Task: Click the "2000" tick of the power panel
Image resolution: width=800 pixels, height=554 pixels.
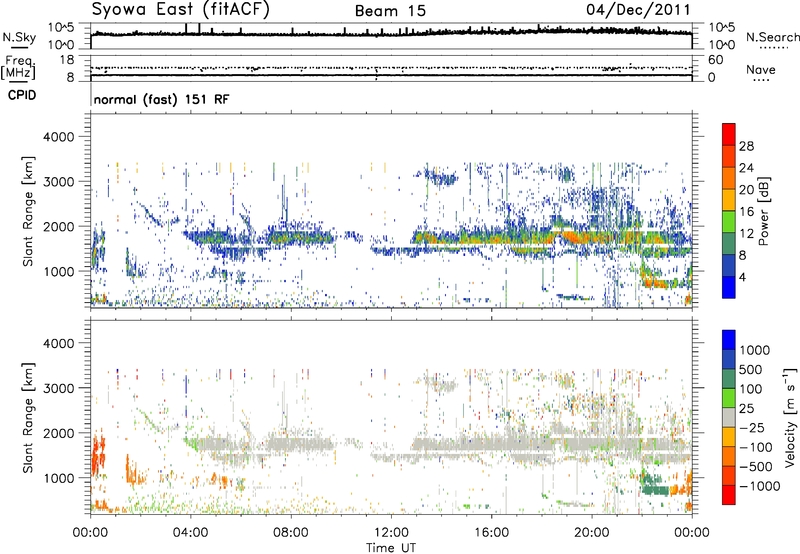Action: pos(58,226)
